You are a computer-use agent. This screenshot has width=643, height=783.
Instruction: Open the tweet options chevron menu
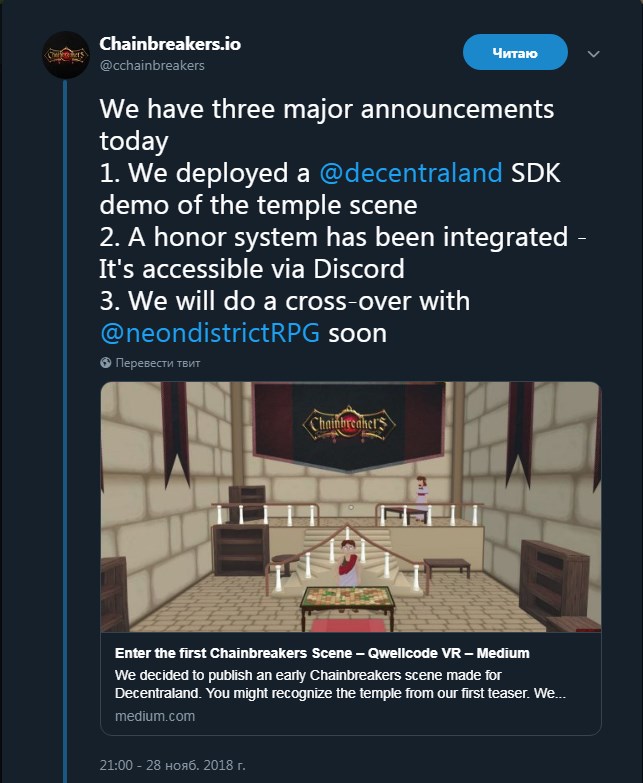(x=593, y=53)
